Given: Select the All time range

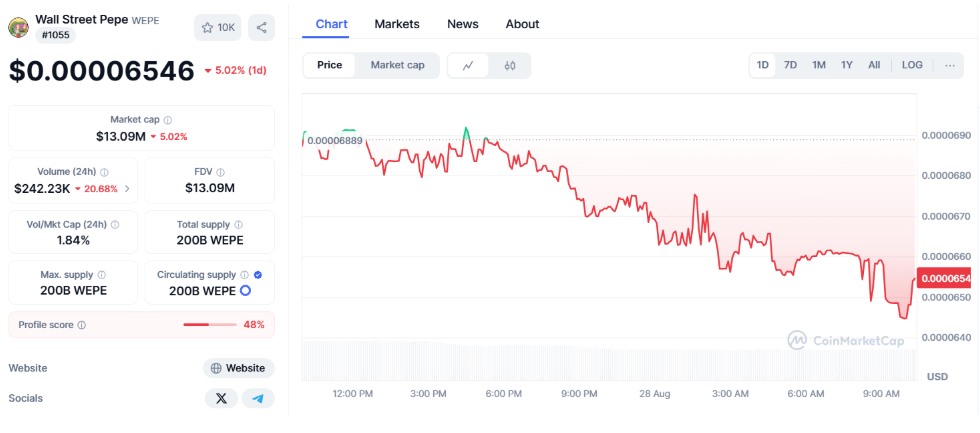Looking at the screenshot, I should tap(874, 65).
